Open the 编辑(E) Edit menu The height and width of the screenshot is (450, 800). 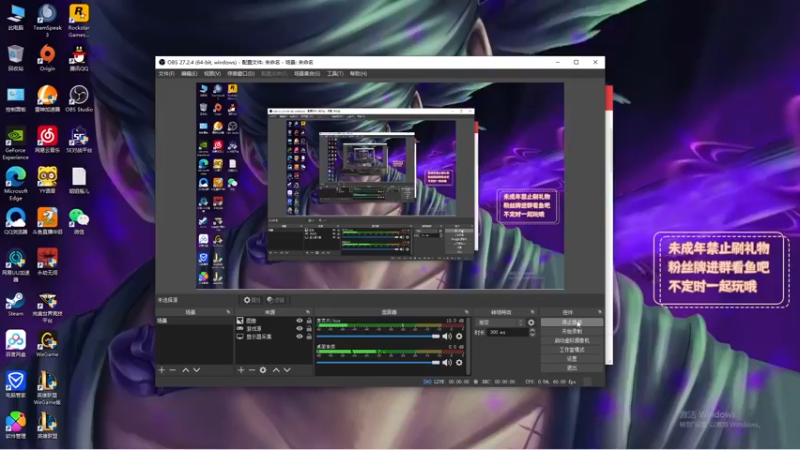[189, 73]
